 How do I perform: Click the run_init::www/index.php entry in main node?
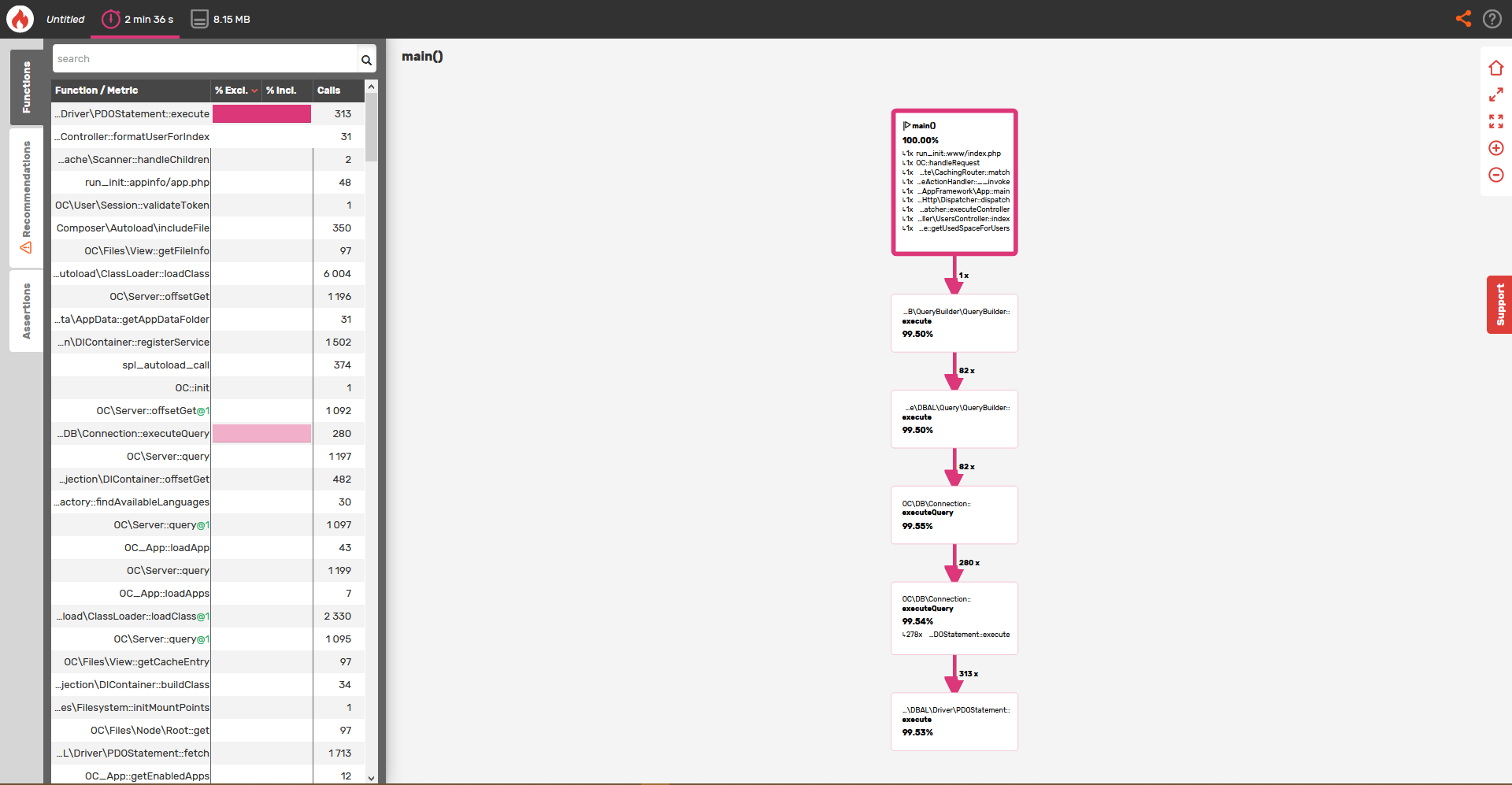click(958, 154)
